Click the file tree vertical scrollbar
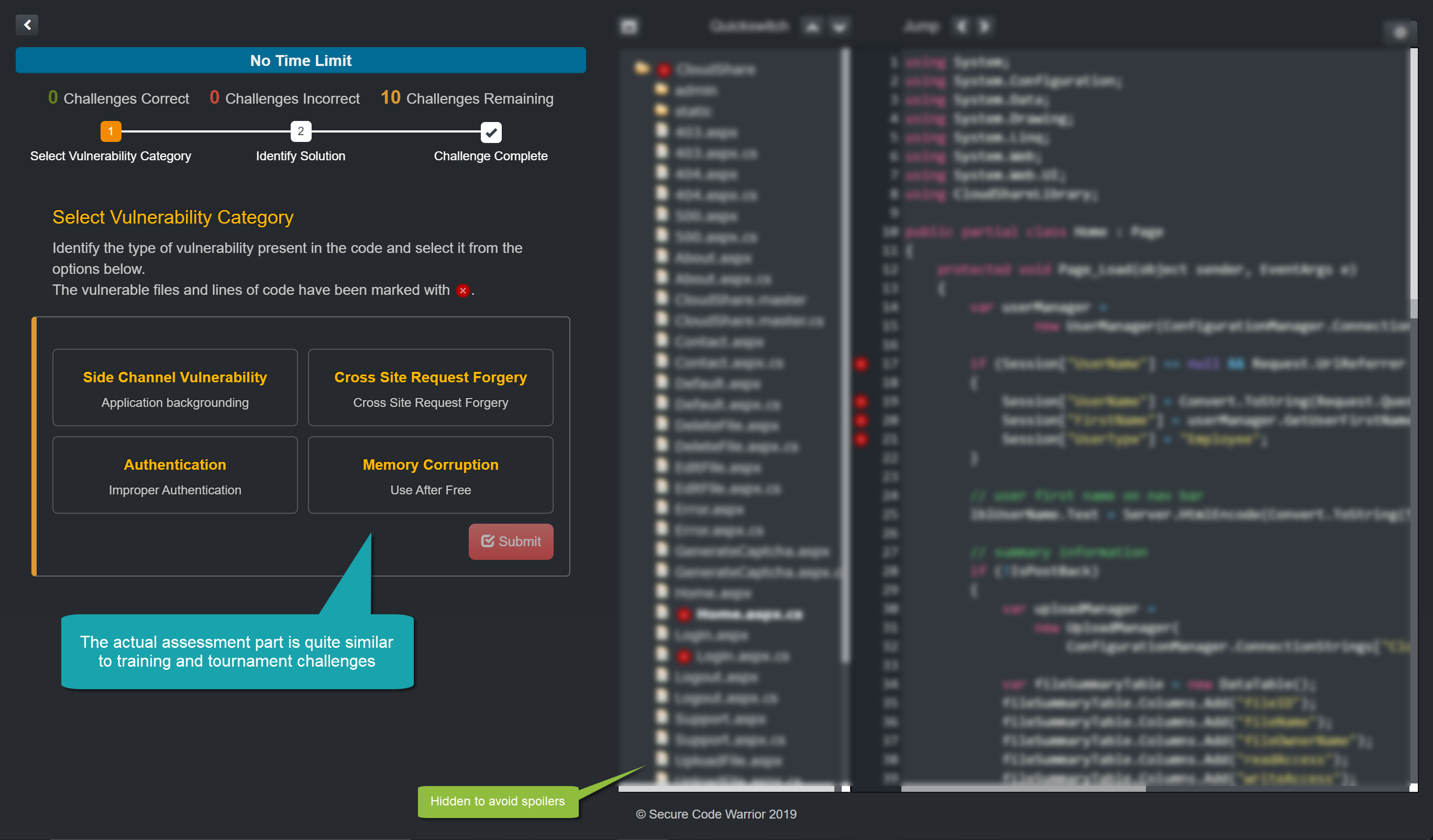This screenshot has width=1433, height=840. (845, 355)
